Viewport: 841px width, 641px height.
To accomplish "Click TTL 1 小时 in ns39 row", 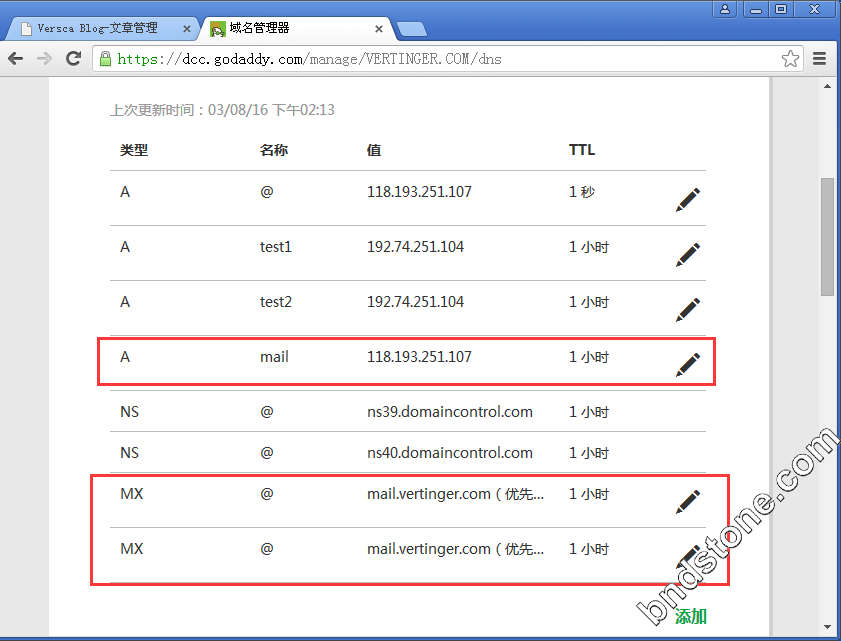I will [x=589, y=412].
